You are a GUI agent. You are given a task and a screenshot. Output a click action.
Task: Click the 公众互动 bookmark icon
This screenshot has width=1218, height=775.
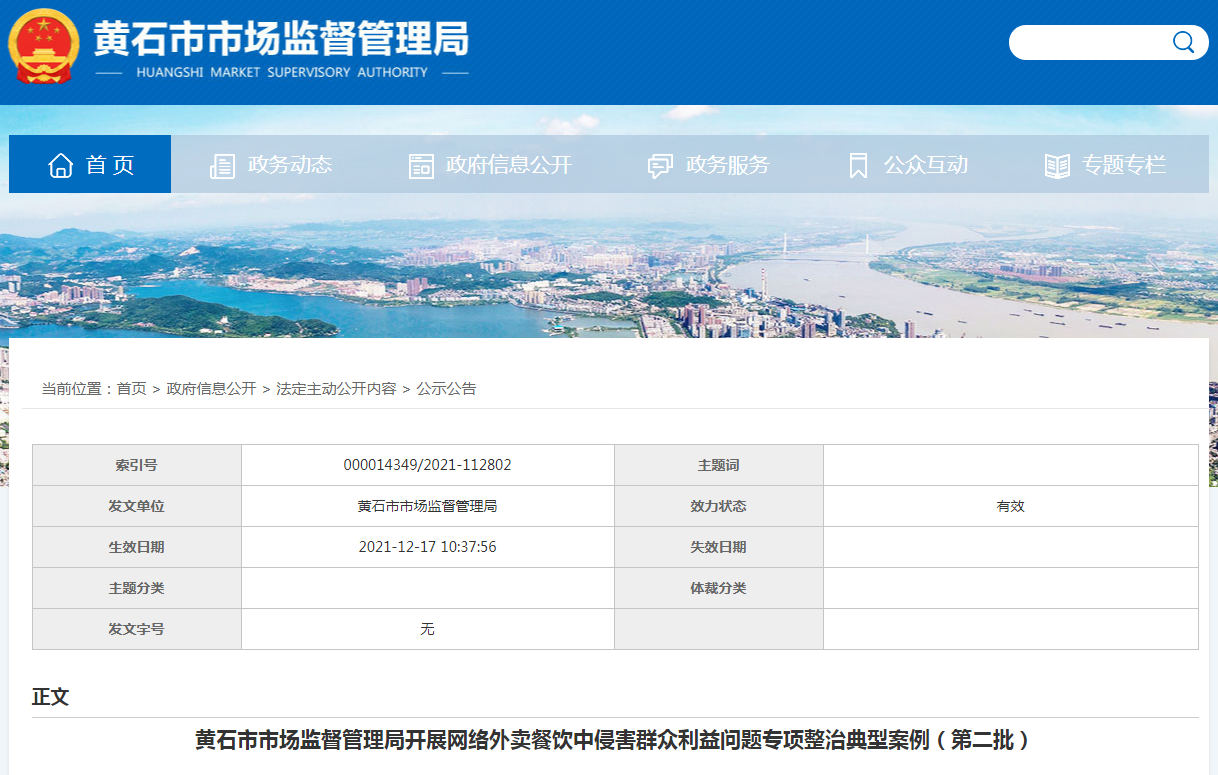coord(858,166)
